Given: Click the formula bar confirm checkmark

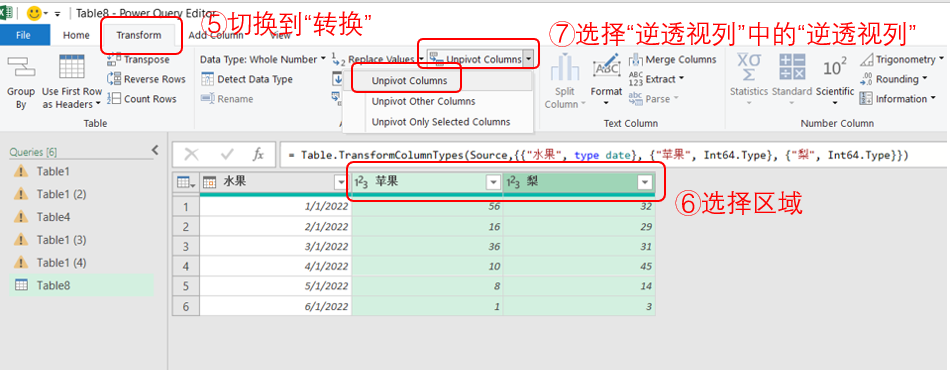Looking at the screenshot, I should (x=227, y=154).
